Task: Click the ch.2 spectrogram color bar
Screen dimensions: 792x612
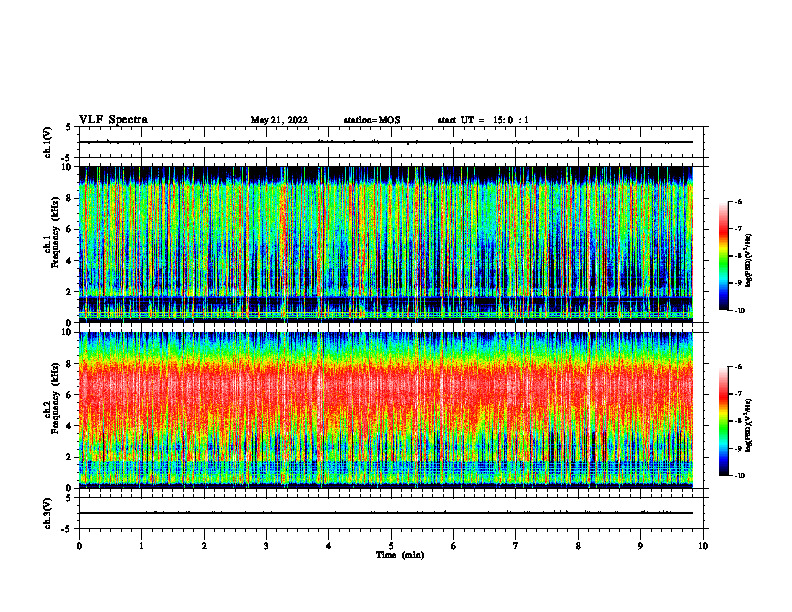Action: (723, 421)
